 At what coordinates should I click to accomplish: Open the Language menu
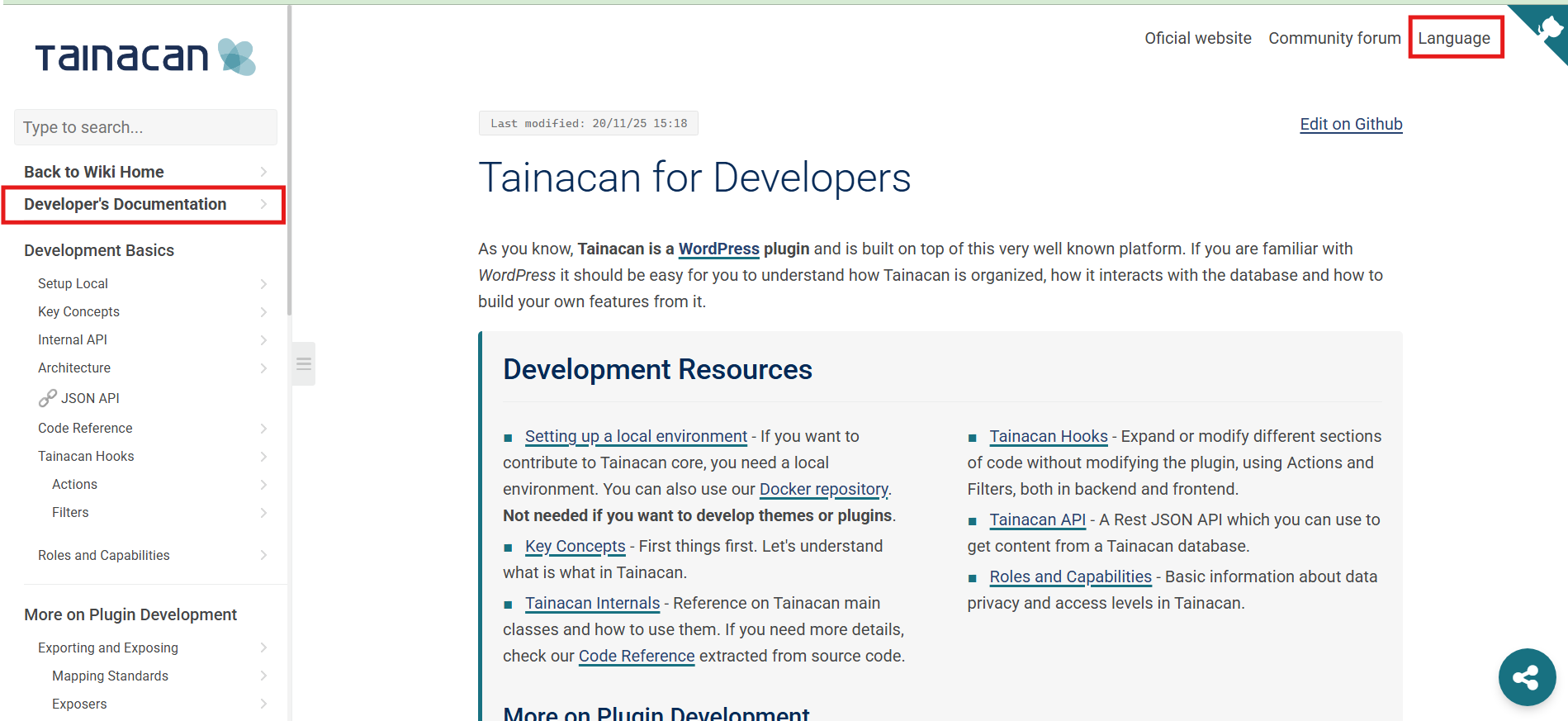point(1454,38)
